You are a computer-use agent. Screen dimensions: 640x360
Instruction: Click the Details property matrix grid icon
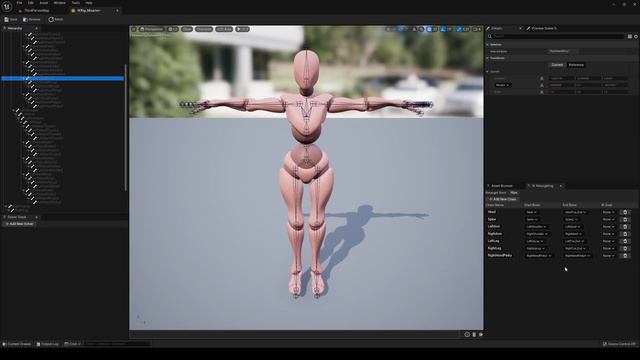(x=630, y=36)
